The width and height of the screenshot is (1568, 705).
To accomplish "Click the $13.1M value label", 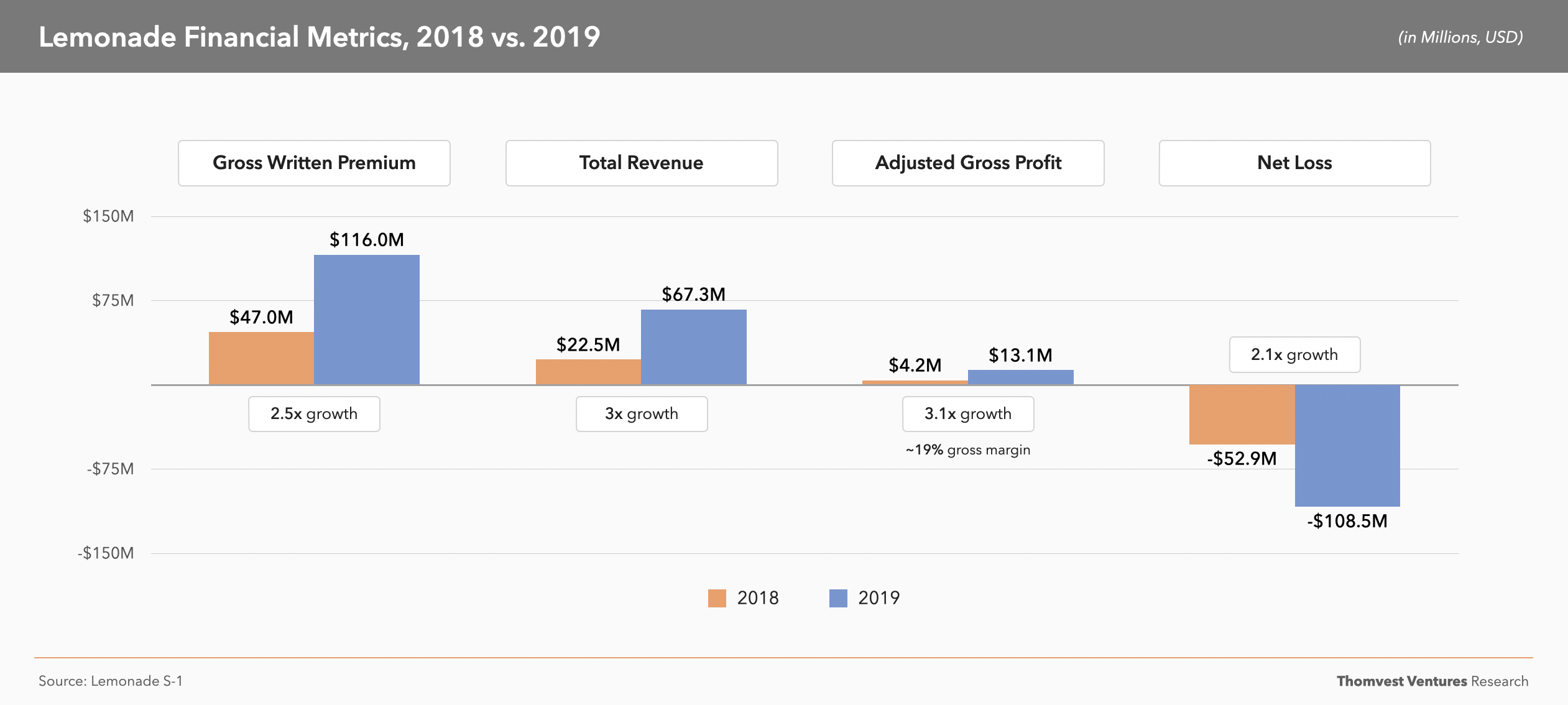I will point(1021,355).
